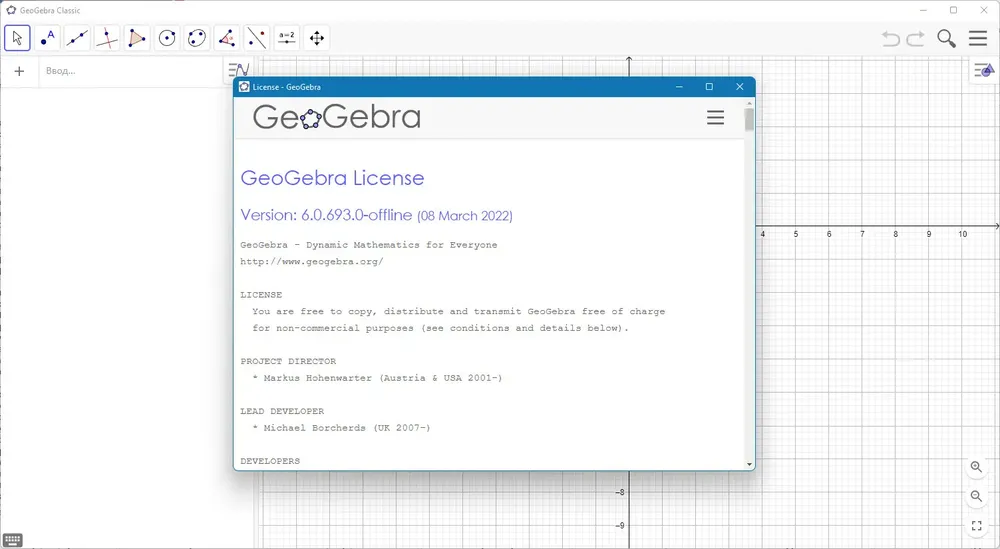Click the Michael Borcherds line

point(341,428)
